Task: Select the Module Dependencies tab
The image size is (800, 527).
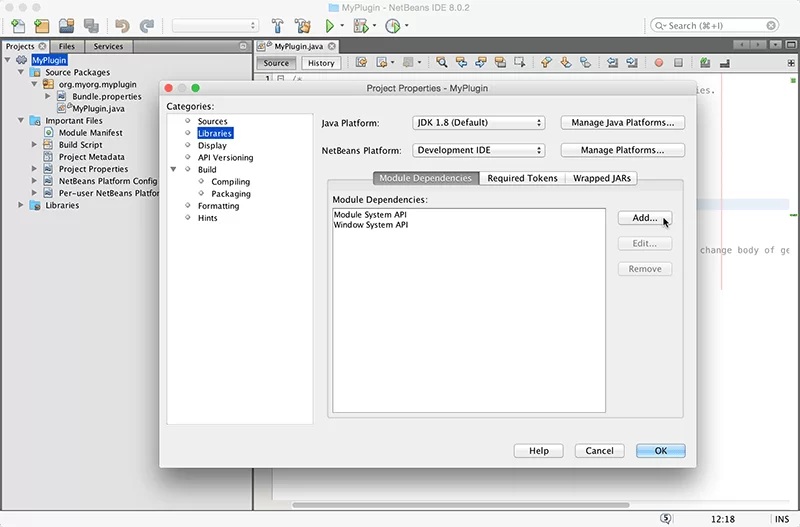Action: click(x=426, y=178)
